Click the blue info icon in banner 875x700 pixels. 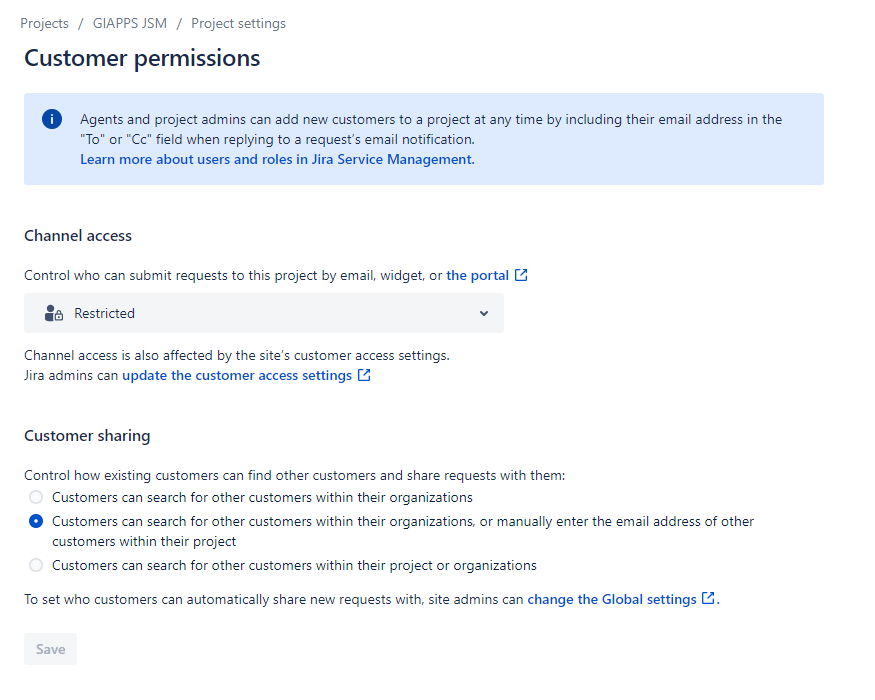click(x=52, y=119)
